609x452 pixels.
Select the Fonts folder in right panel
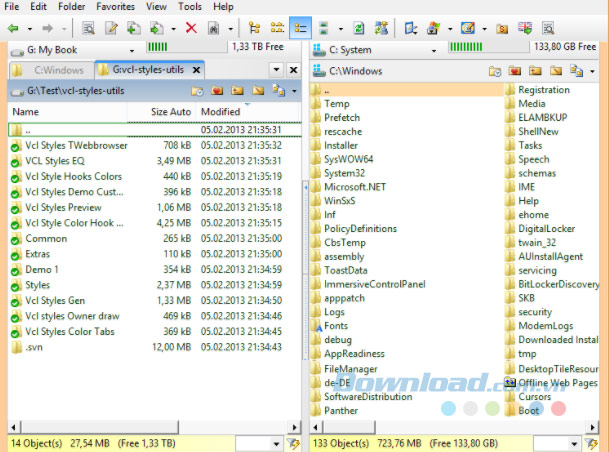point(335,326)
